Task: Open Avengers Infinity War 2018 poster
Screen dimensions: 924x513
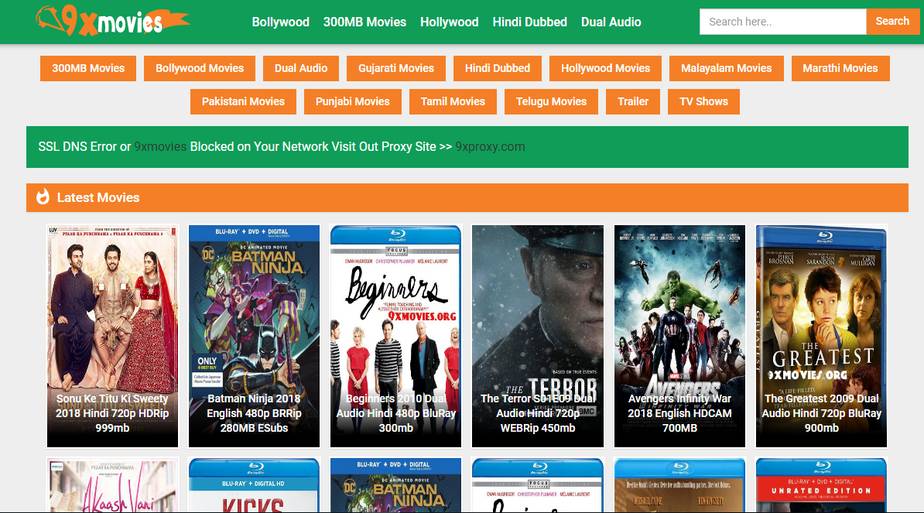Action: tap(679, 336)
